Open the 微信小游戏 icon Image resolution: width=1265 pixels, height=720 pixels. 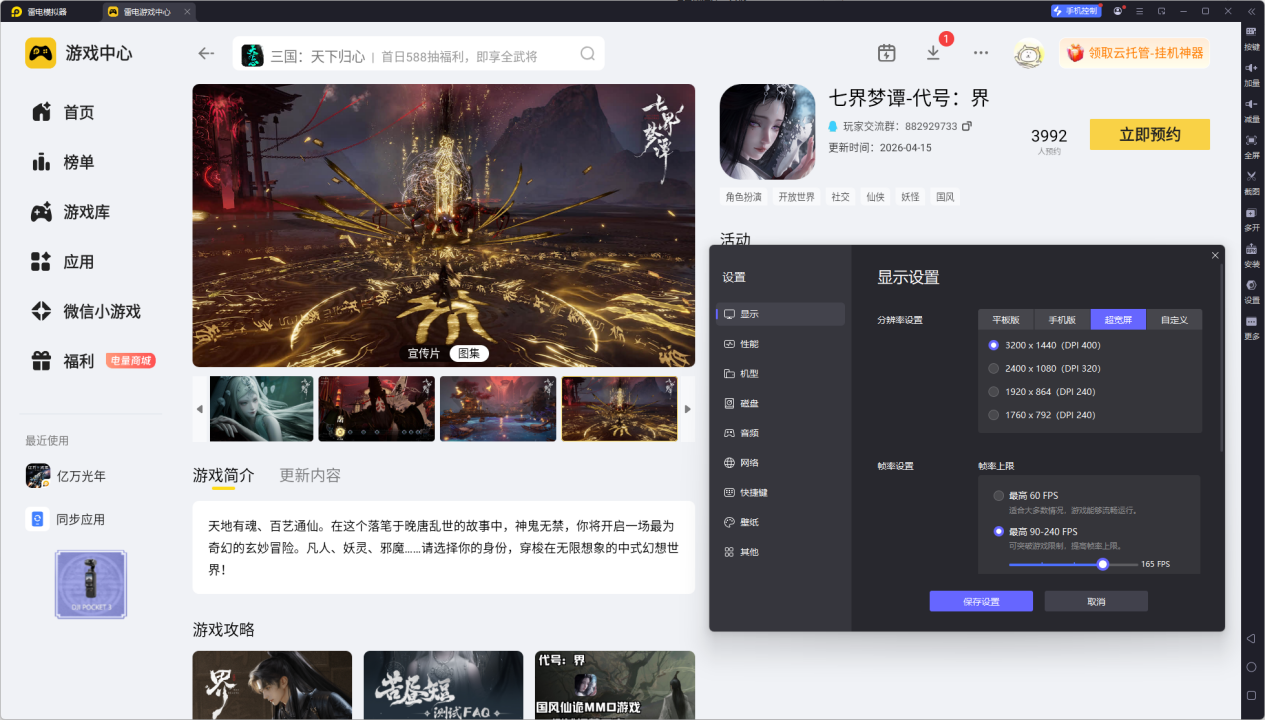[x=41, y=311]
